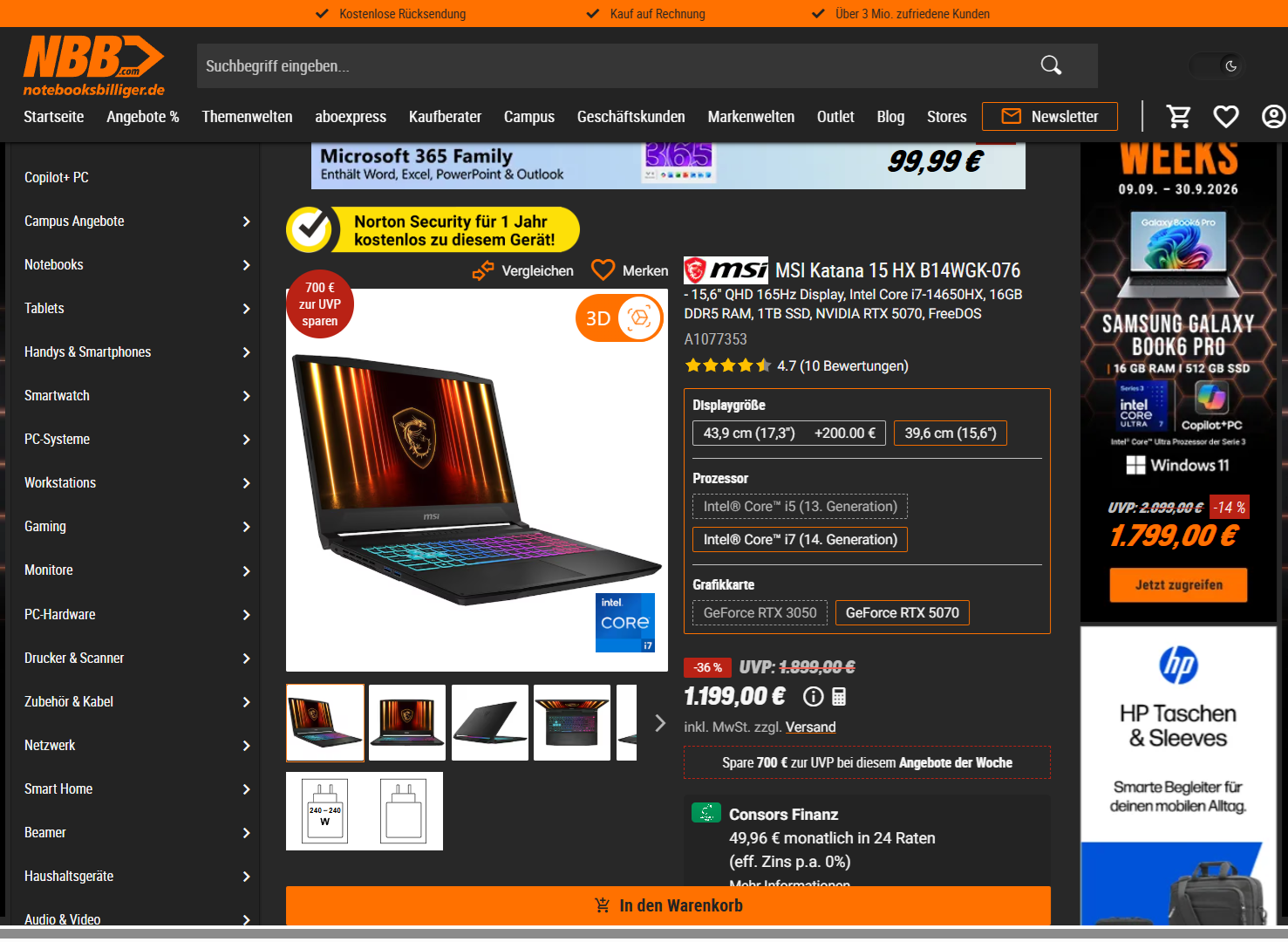Expand the Notebooks category chevron

[246, 265]
